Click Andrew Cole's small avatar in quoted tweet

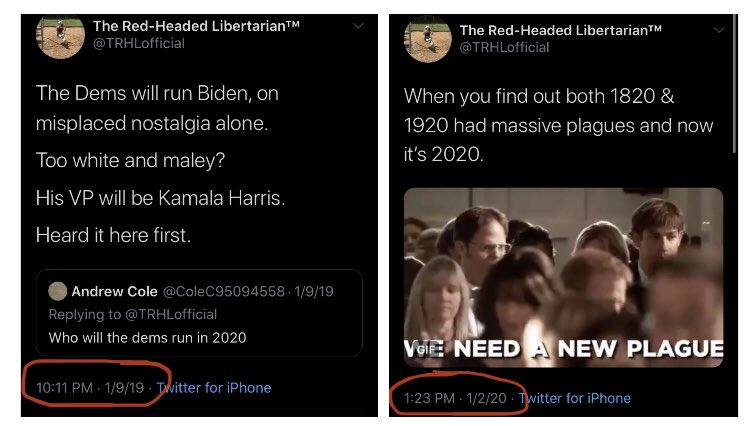coord(57,291)
